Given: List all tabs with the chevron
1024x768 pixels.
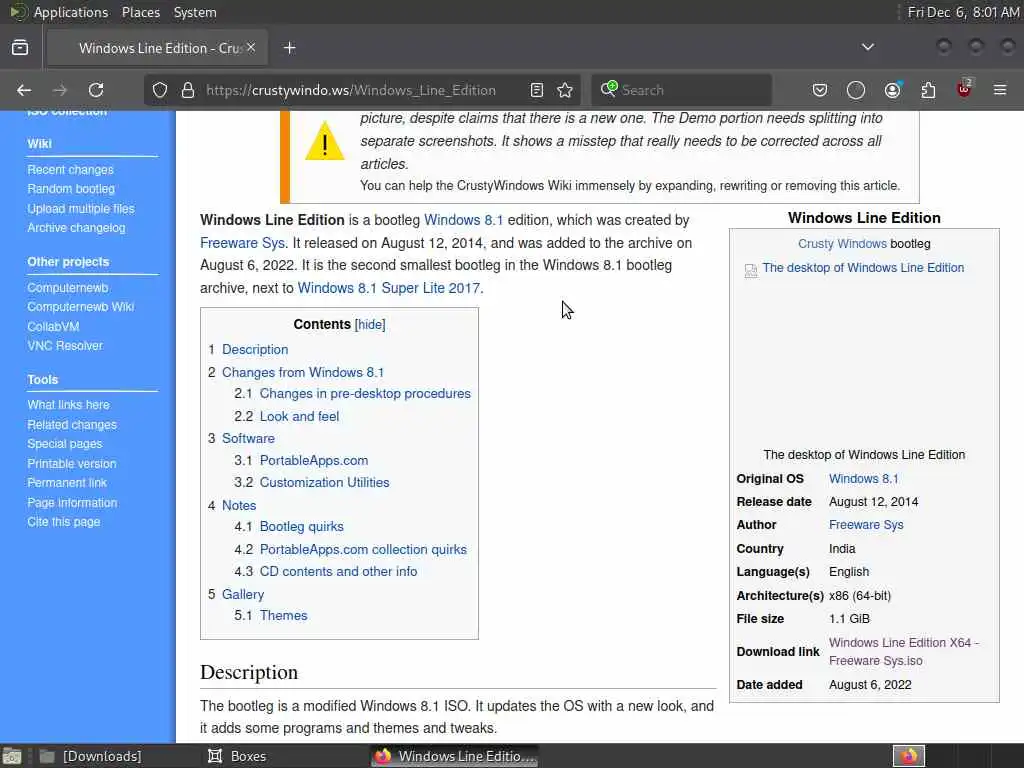Looking at the screenshot, I should (868, 47).
